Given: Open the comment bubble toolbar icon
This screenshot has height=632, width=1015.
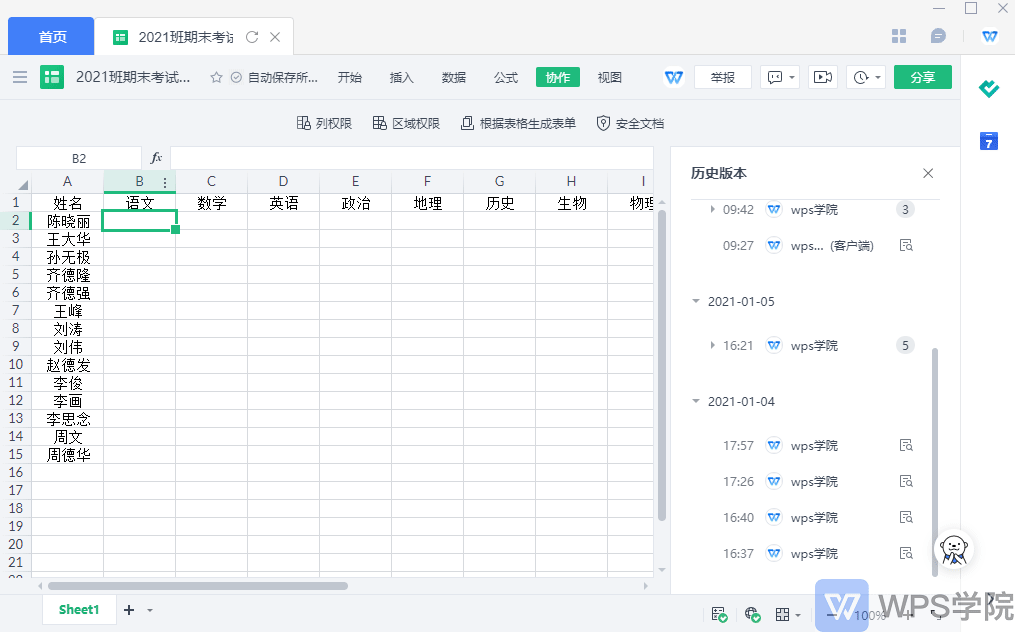Looking at the screenshot, I should click(774, 77).
